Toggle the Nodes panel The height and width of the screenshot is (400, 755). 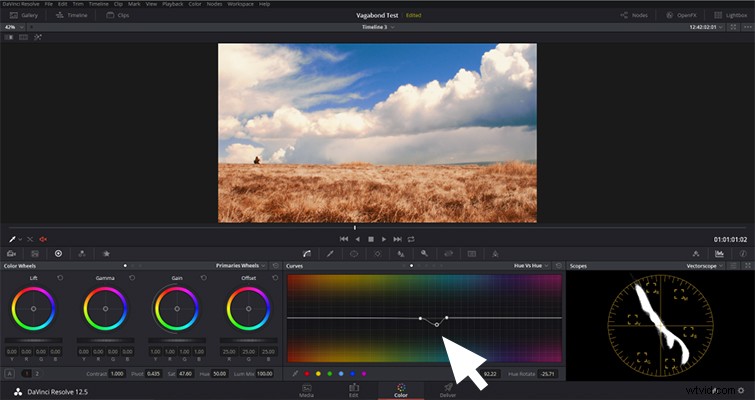634,15
